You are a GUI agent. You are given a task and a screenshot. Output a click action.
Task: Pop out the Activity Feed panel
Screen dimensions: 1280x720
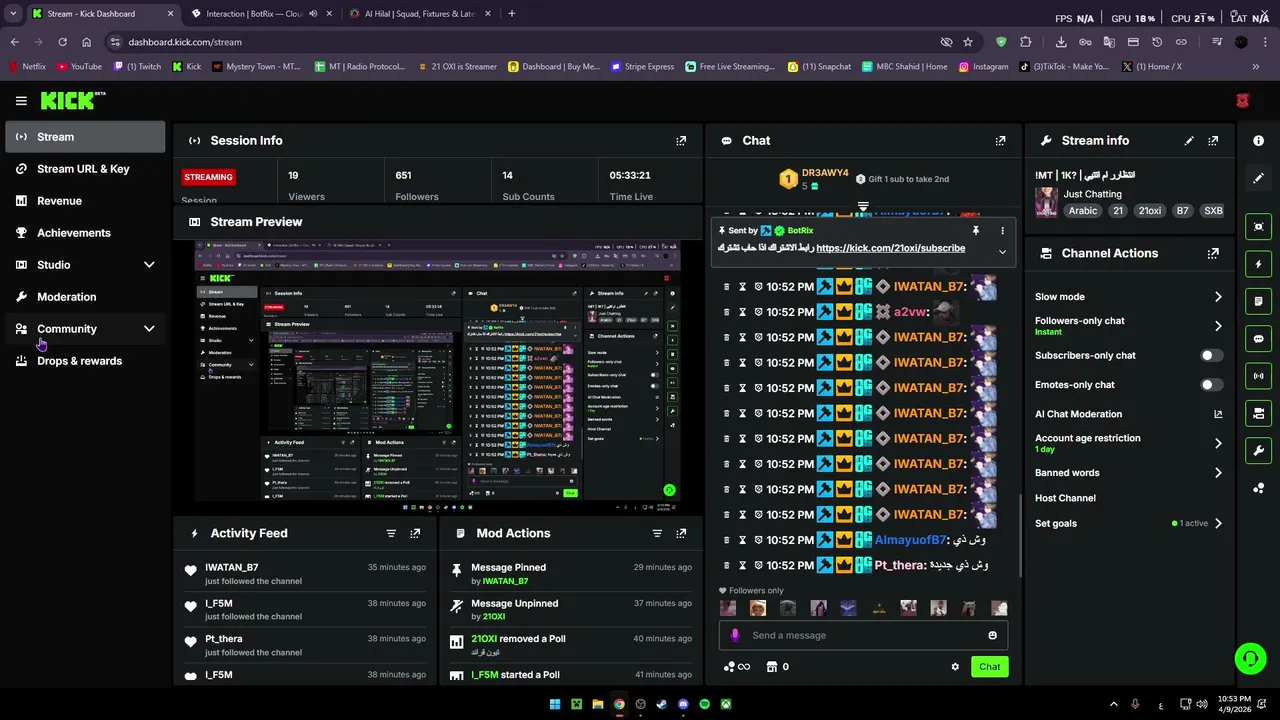415,534
